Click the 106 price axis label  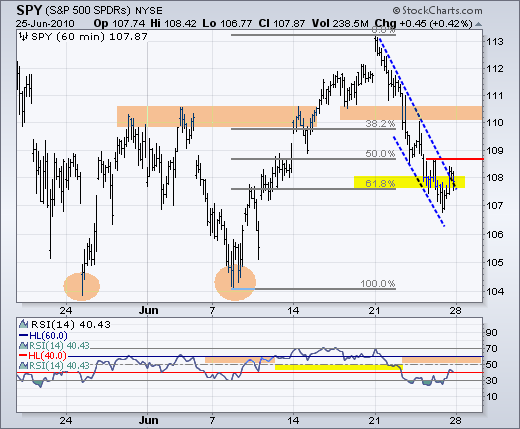[x=495, y=234]
